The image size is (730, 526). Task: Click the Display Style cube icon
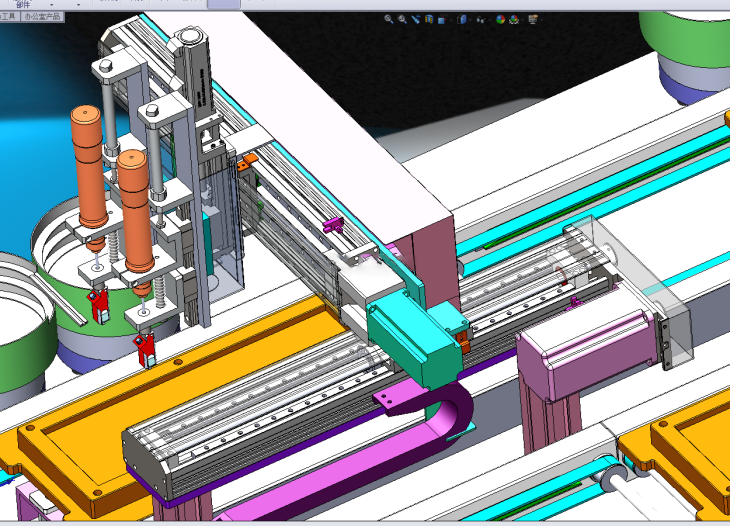click(x=461, y=19)
